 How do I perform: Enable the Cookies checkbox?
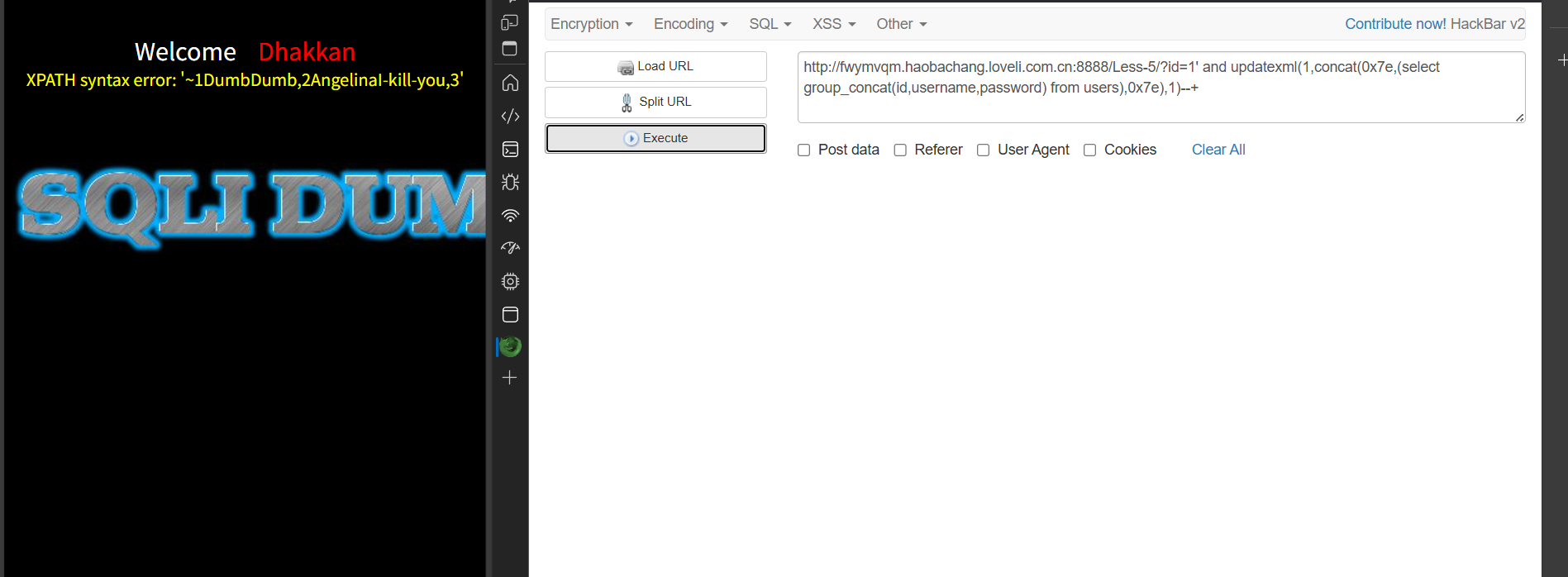pyautogui.click(x=1089, y=150)
